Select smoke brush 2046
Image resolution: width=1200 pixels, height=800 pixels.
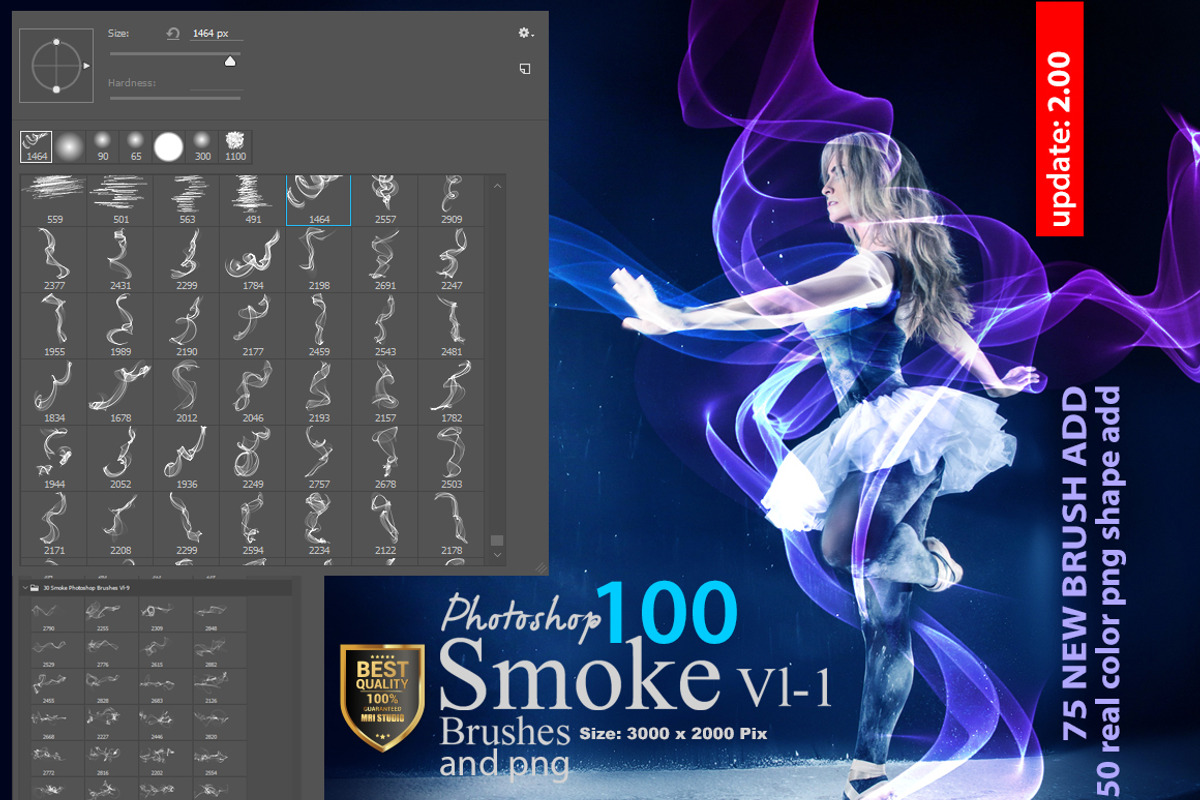coord(252,392)
